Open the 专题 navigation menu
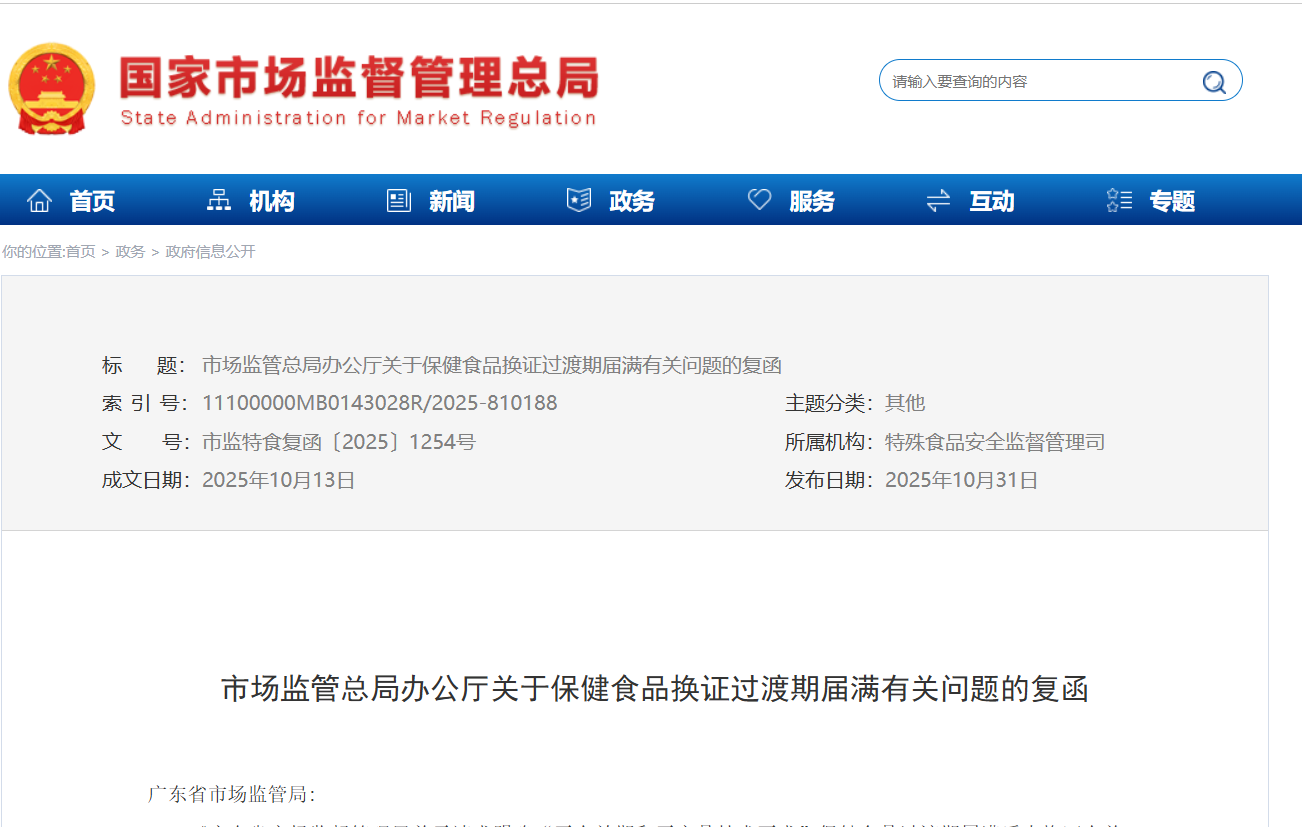This screenshot has width=1302, height=827. coord(1171,200)
